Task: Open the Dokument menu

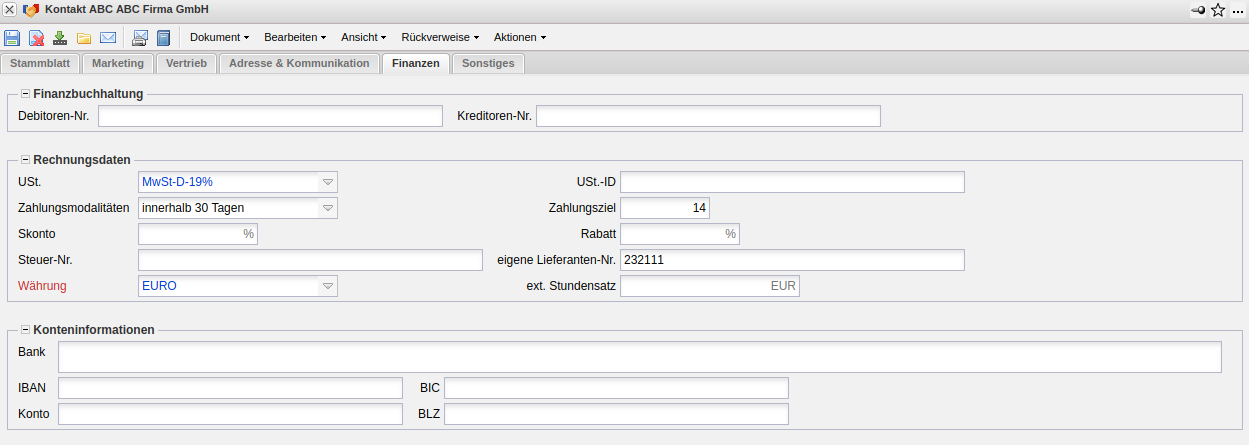Action: tap(219, 38)
